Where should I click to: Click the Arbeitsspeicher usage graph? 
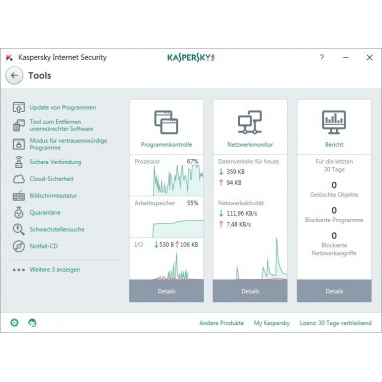point(178,228)
